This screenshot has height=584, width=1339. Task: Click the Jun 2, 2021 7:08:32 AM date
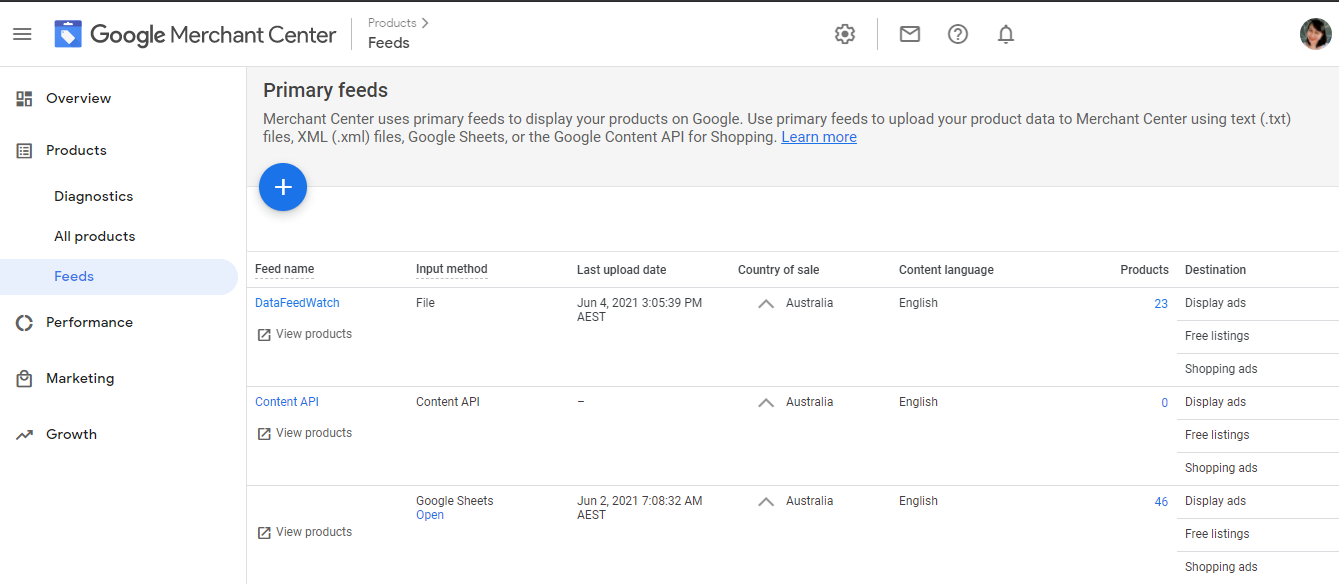[639, 508]
